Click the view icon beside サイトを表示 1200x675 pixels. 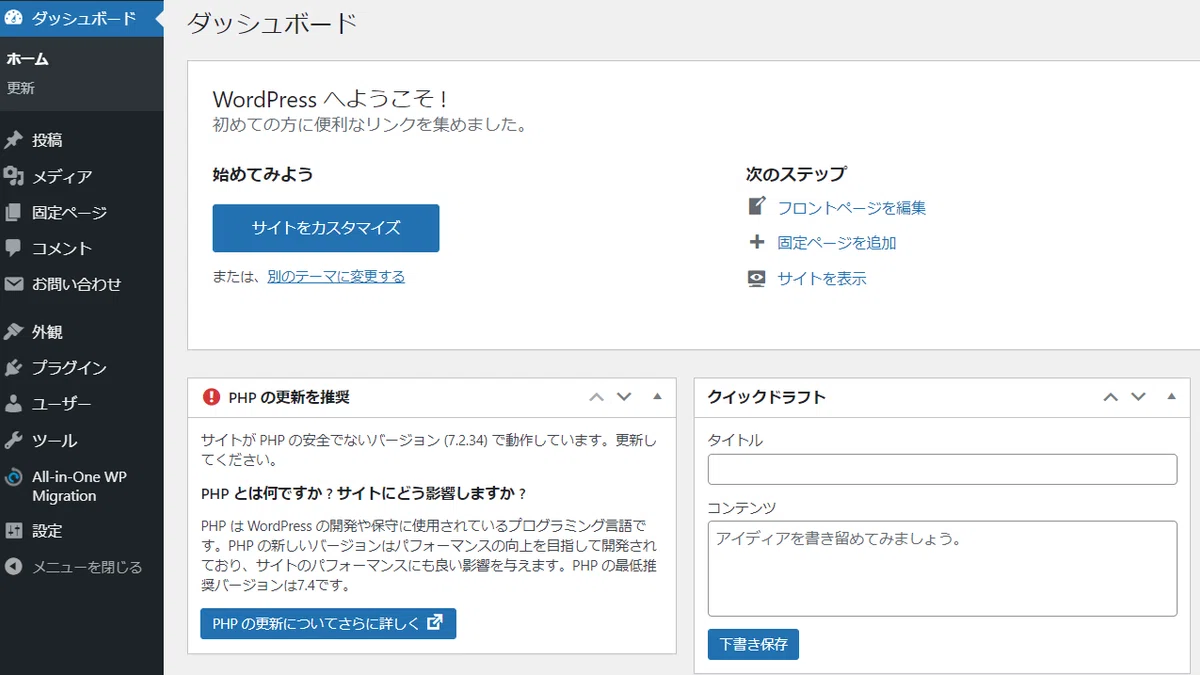click(757, 279)
